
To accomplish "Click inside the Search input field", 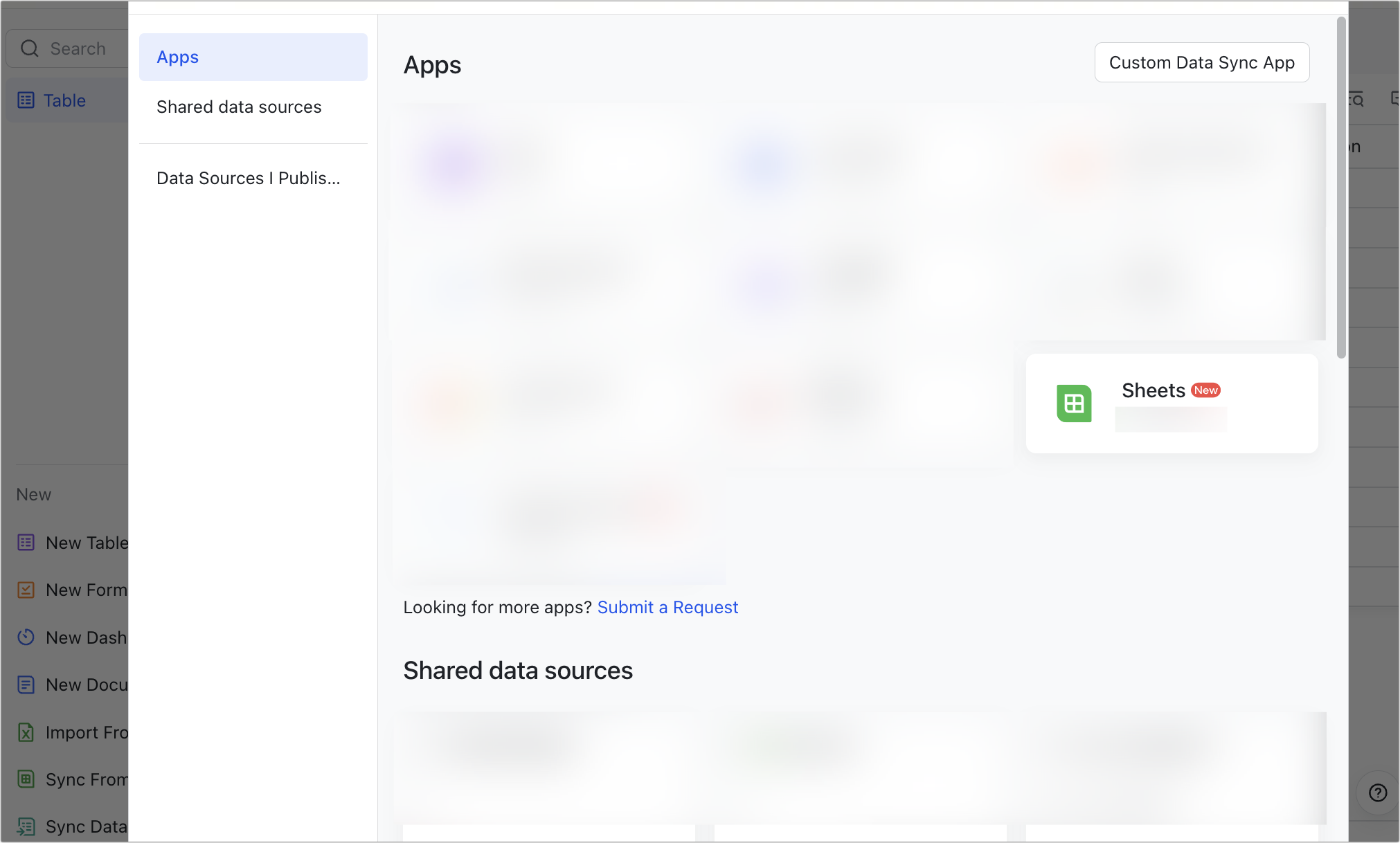I will click(x=78, y=48).
